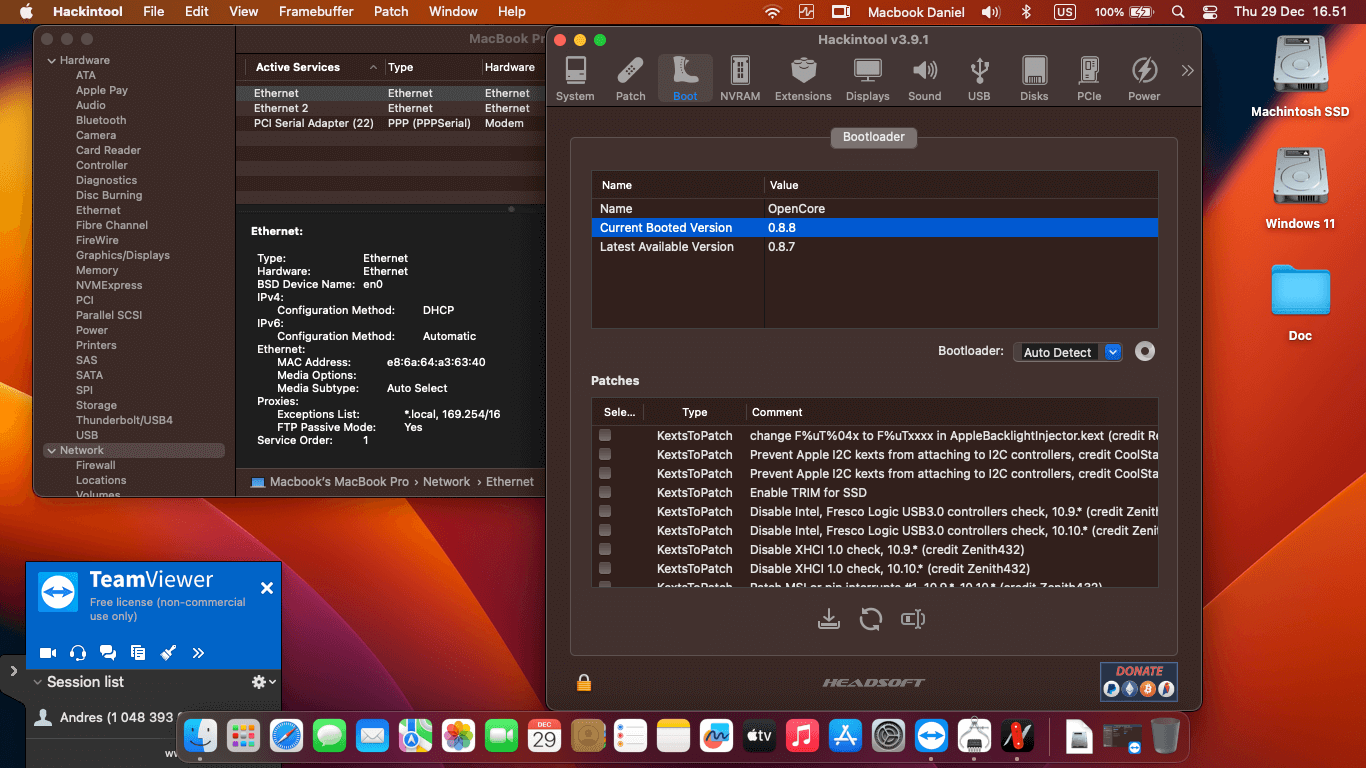1366x768 pixels.
Task: Open the Framebuffer menu
Action: click(x=316, y=12)
